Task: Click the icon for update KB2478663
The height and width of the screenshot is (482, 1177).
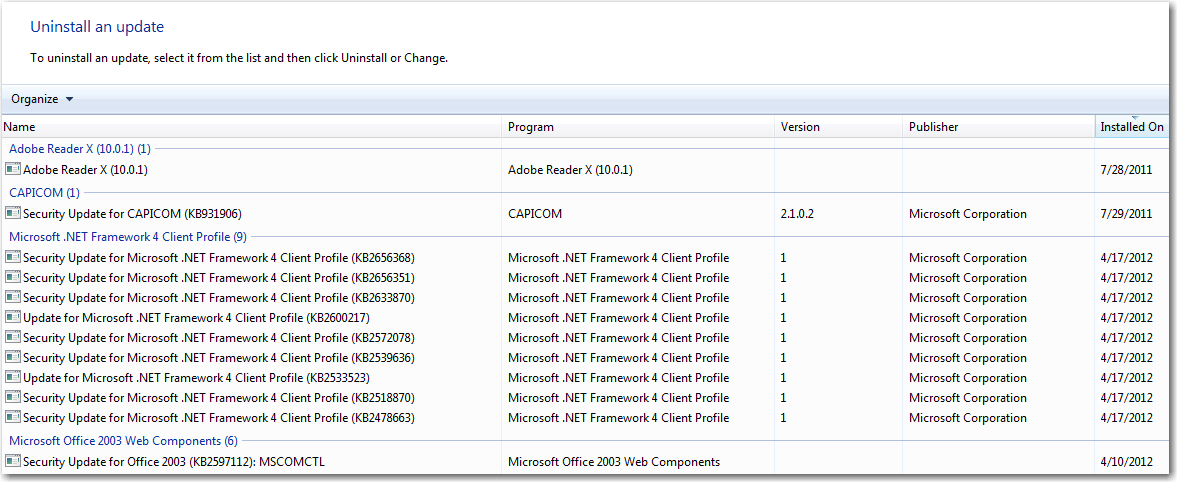Action: coord(13,417)
